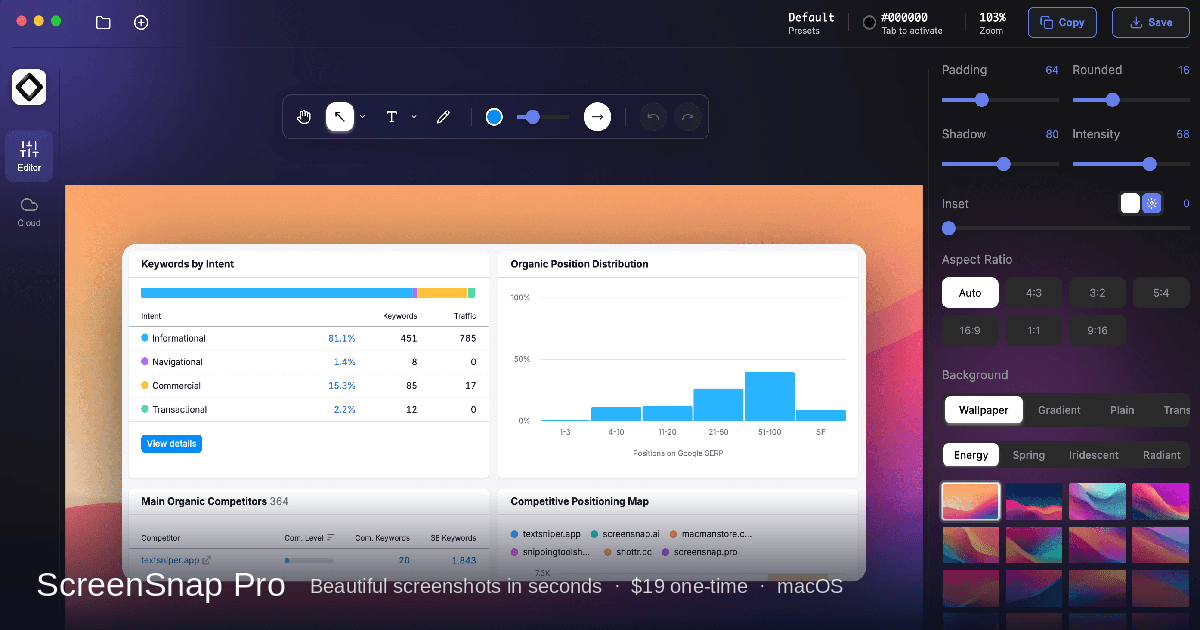The height and width of the screenshot is (630, 1200).
Task: Pick the pencil draw tool
Action: pos(443,117)
